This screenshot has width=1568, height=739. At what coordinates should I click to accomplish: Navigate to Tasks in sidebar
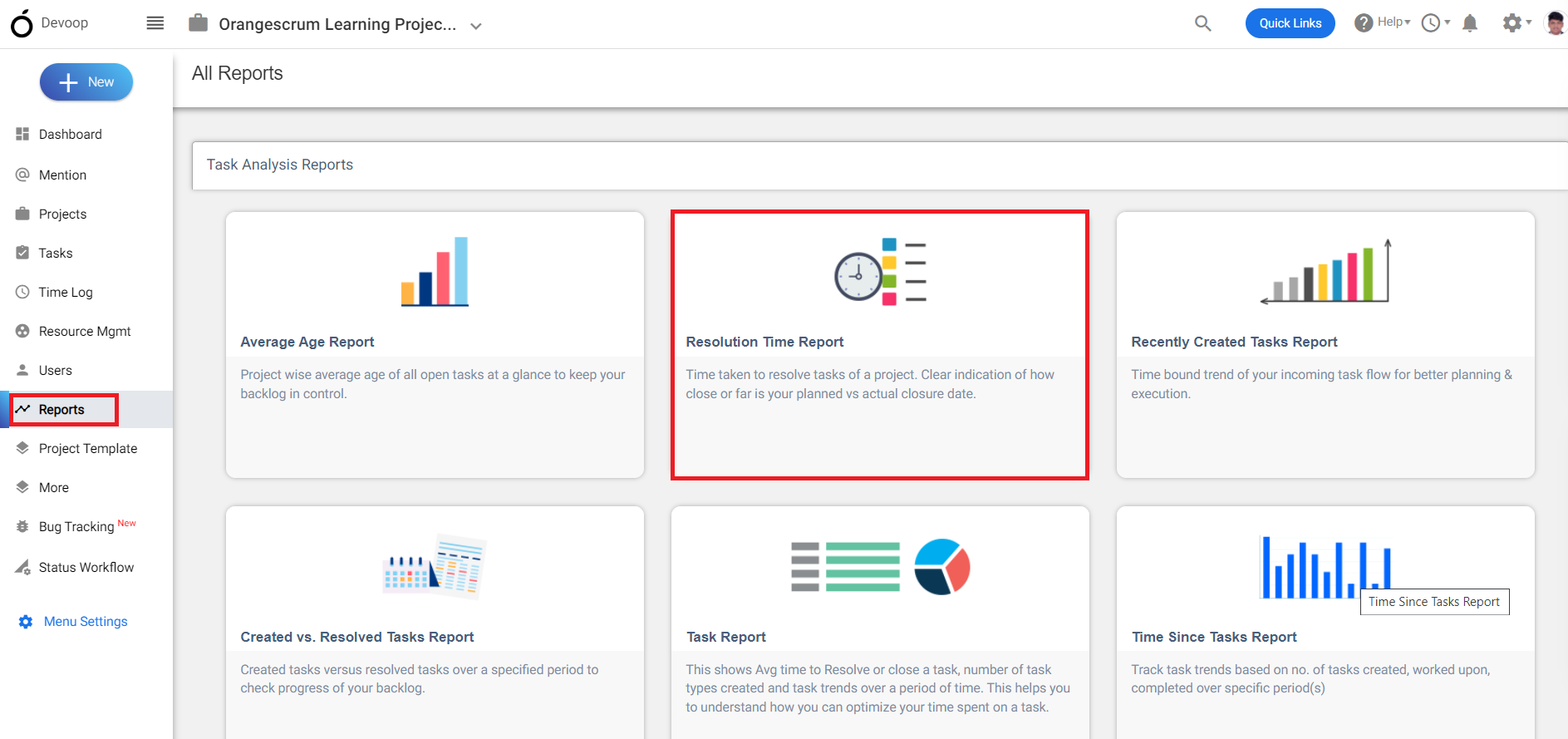pyautogui.click(x=56, y=254)
